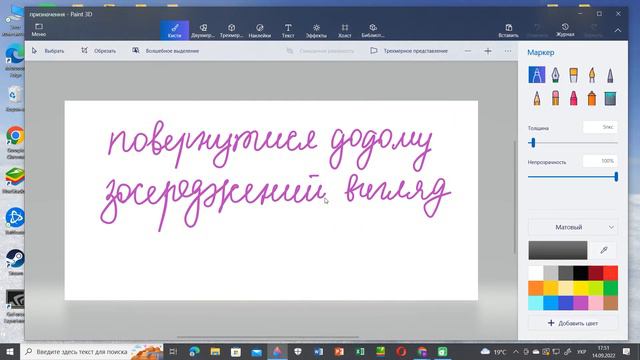
Task: Open the Steam desktop shortcut
Action: pos(15,262)
